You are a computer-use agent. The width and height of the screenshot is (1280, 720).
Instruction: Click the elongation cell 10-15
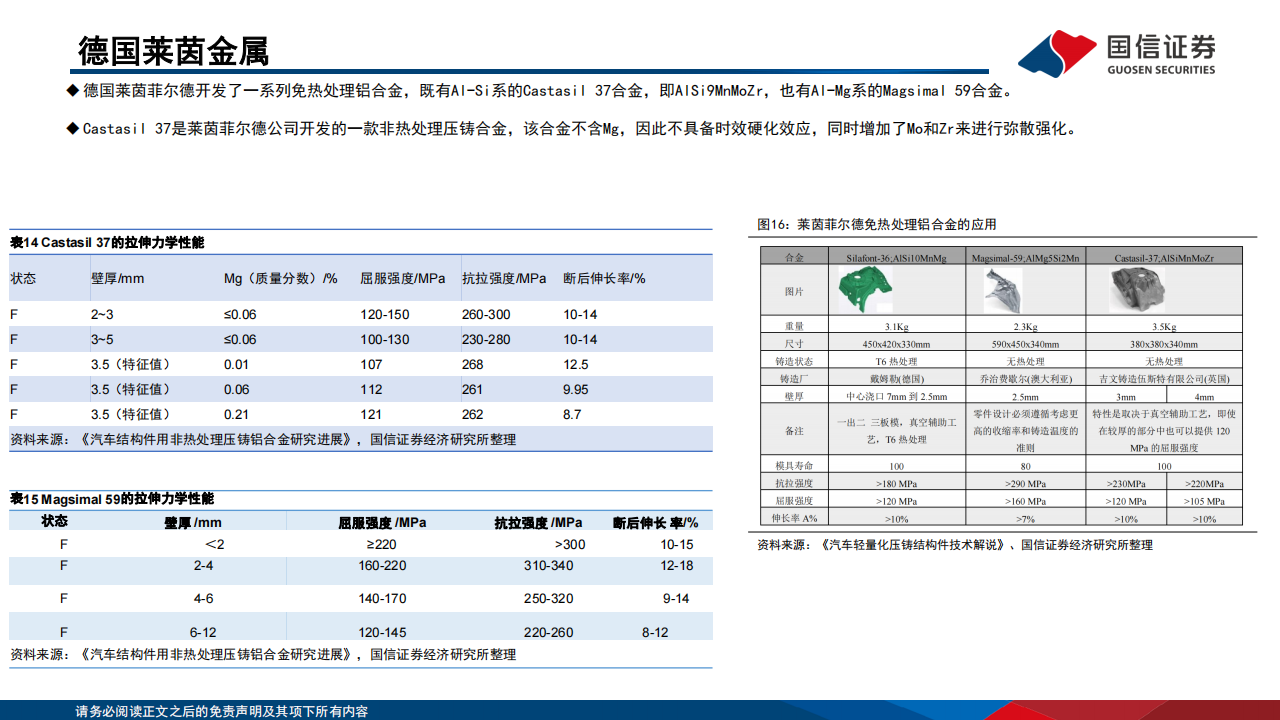(677, 544)
